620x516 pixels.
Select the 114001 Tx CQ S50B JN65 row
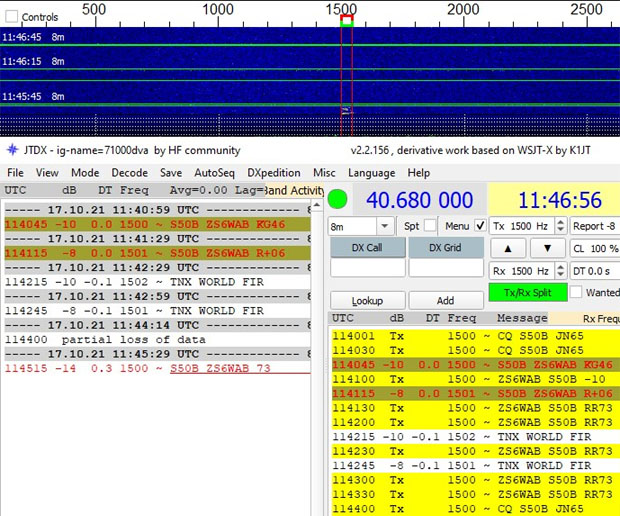coord(475,336)
